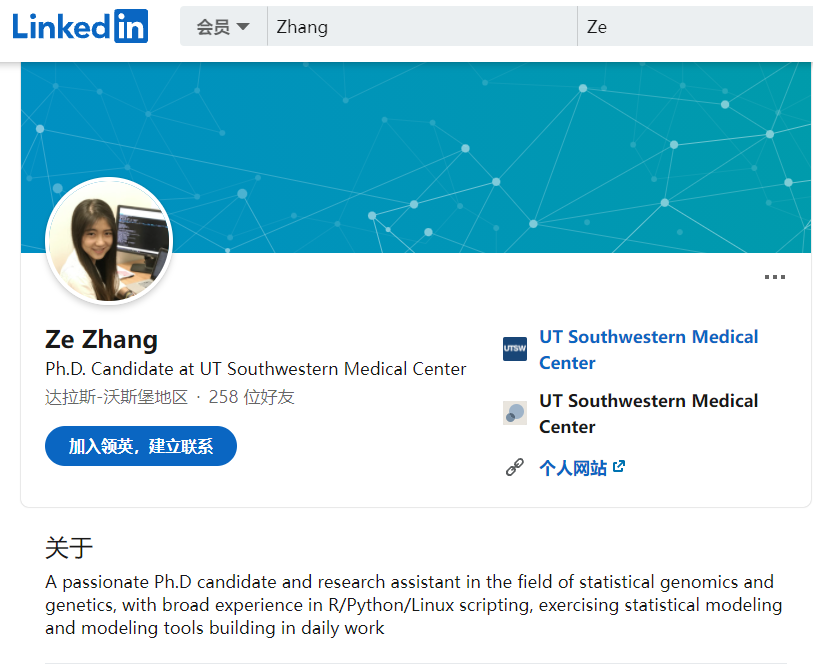Click the chain link icon
Viewport: 813px width, 665px height.
514,468
